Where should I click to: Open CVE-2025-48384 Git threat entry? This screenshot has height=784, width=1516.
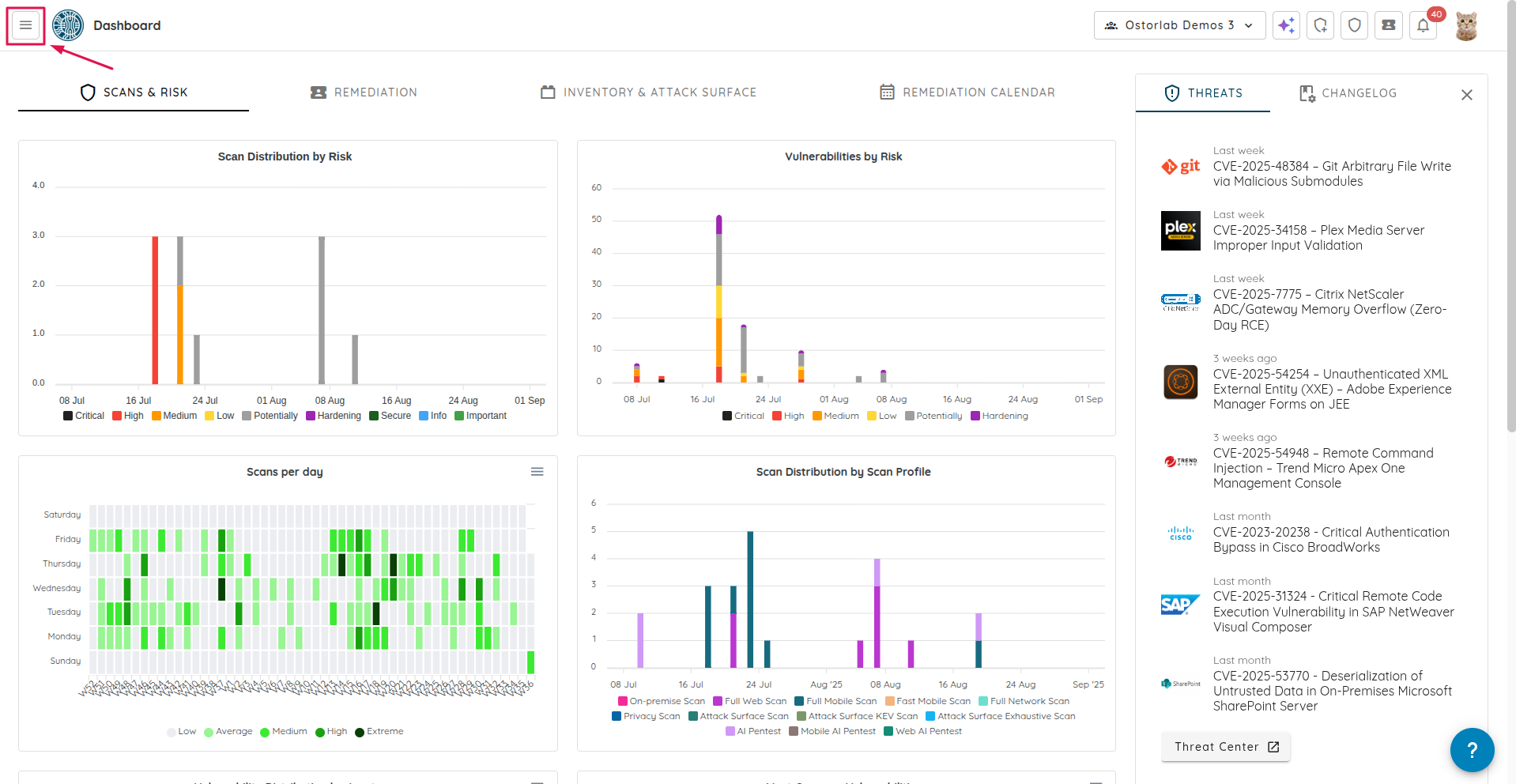1331,173
